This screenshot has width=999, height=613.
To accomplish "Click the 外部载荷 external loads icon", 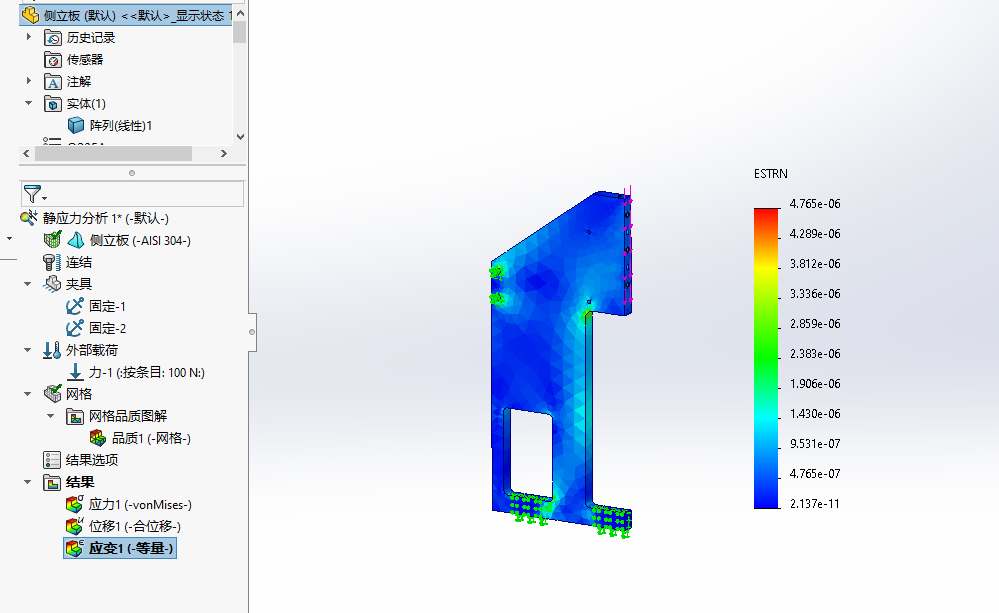I will tap(52, 350).
